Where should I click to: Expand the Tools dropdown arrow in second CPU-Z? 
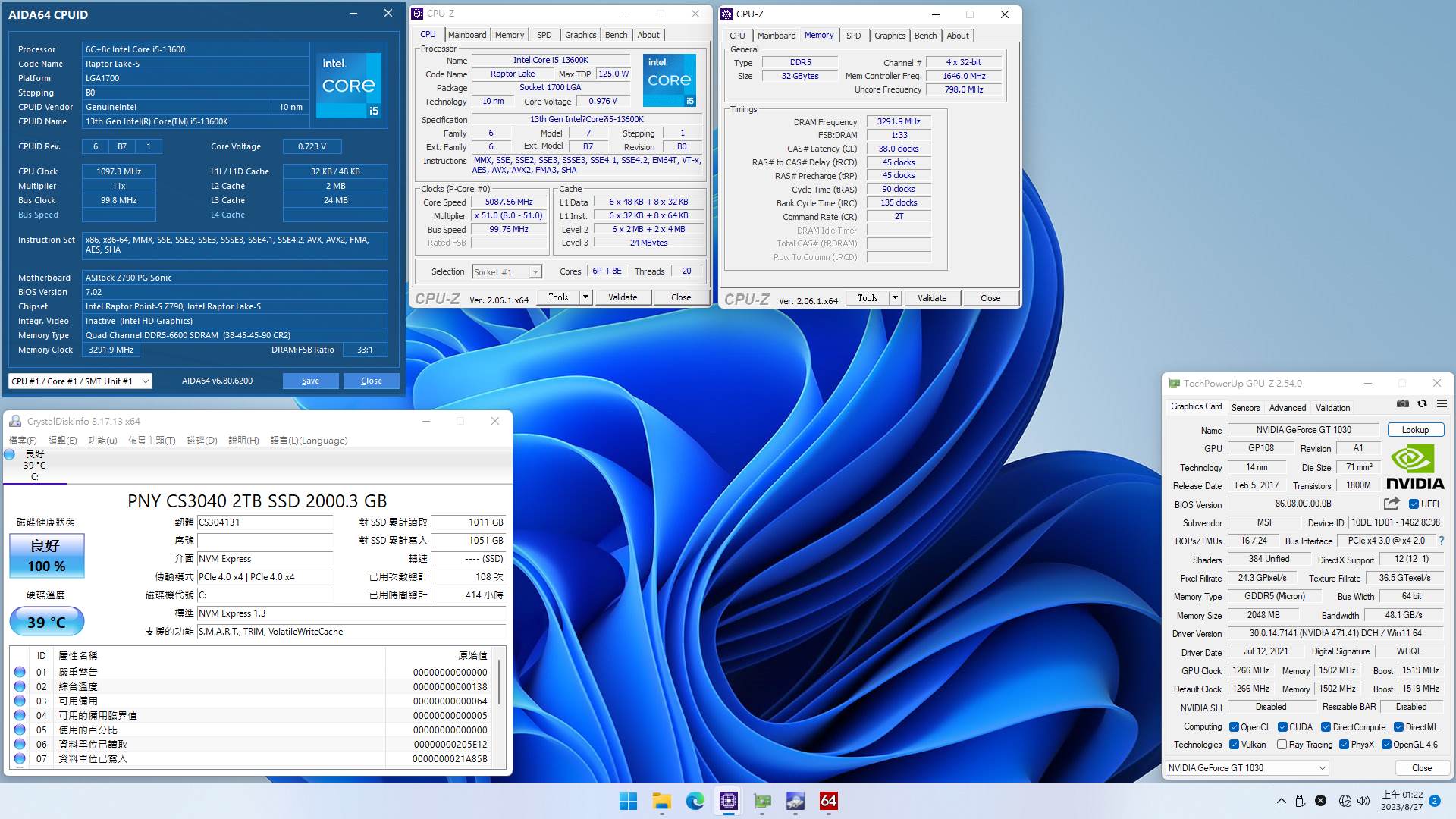(895, 298)
